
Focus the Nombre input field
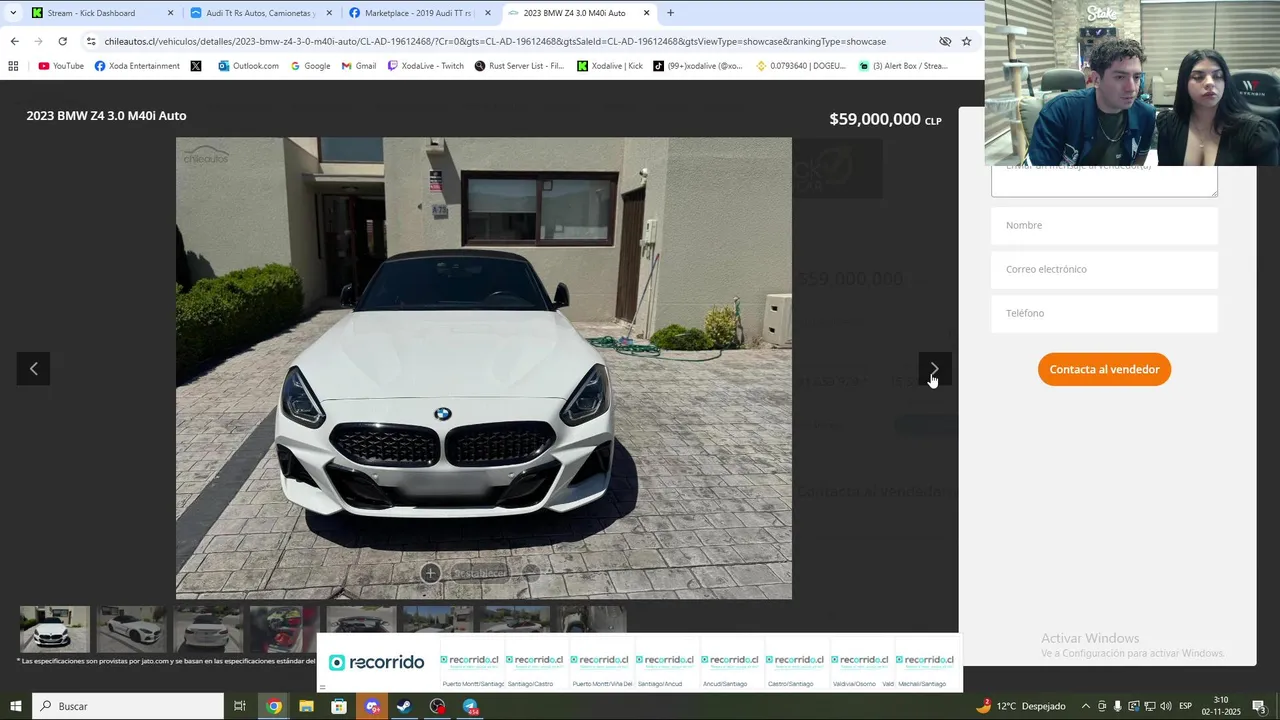click(x=1104, y=225)
